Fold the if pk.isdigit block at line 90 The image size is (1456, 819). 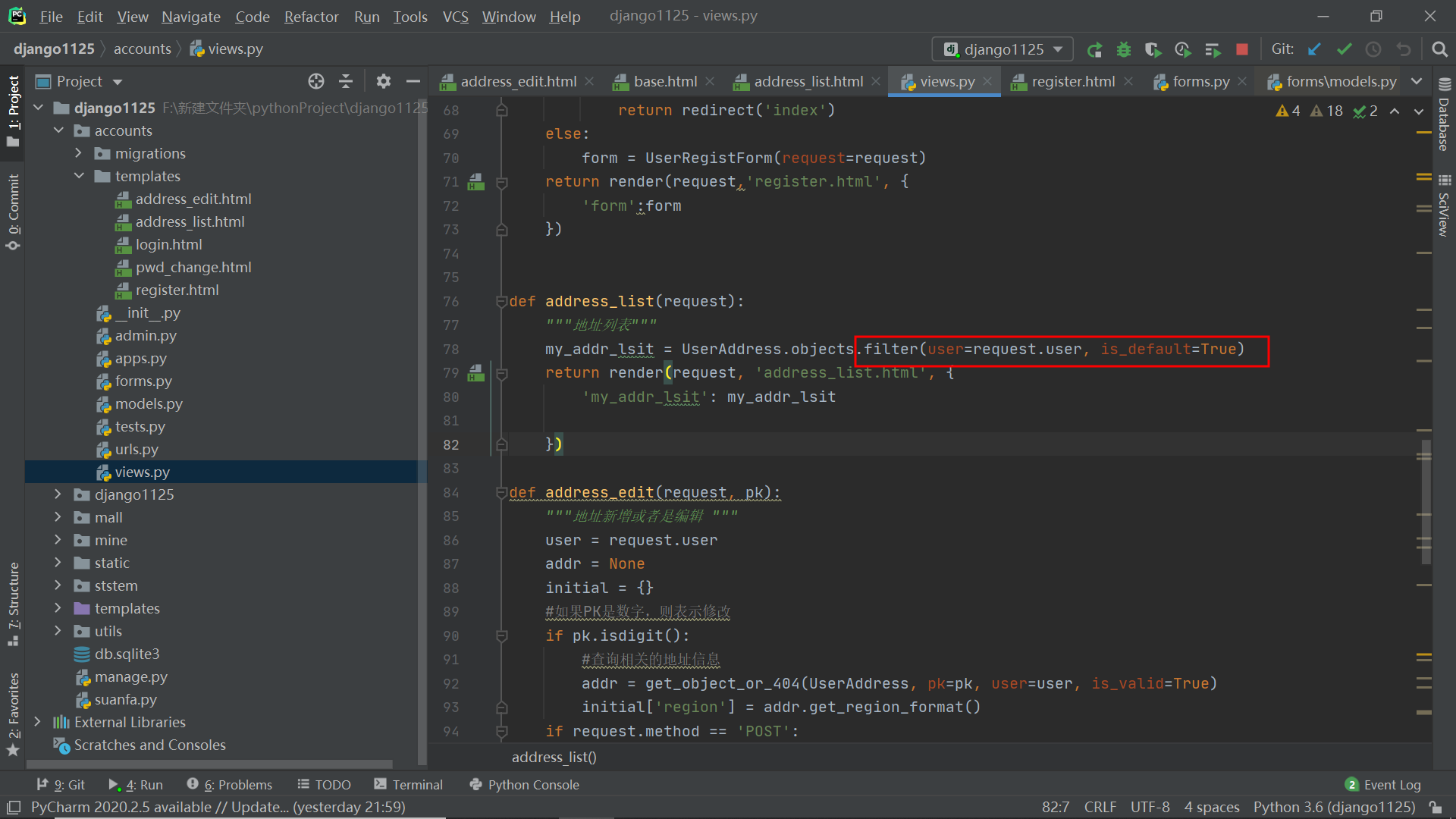(x=501, y=636)
